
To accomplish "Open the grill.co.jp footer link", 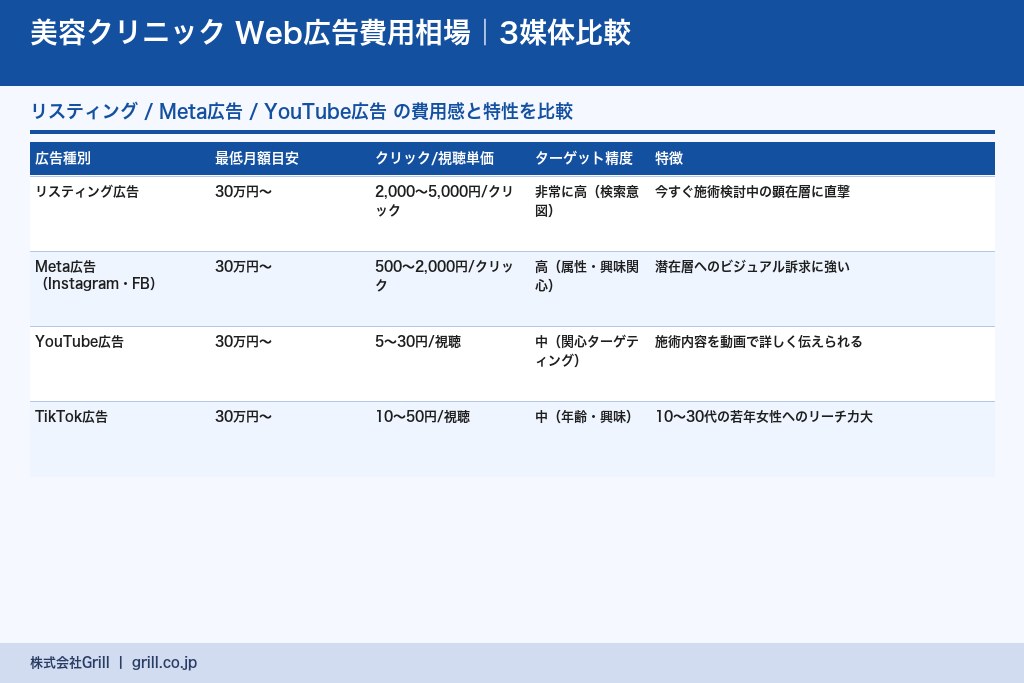I will 162,662.
